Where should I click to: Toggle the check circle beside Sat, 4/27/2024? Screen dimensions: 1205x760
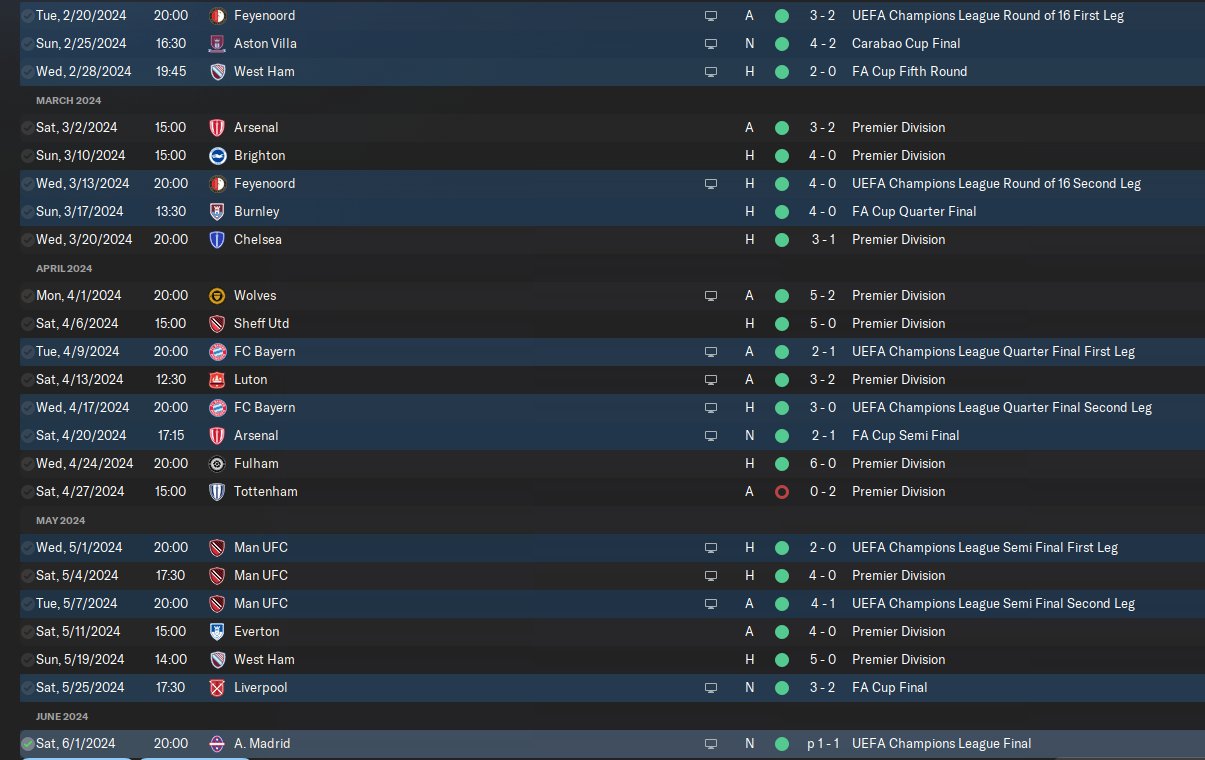27,492
